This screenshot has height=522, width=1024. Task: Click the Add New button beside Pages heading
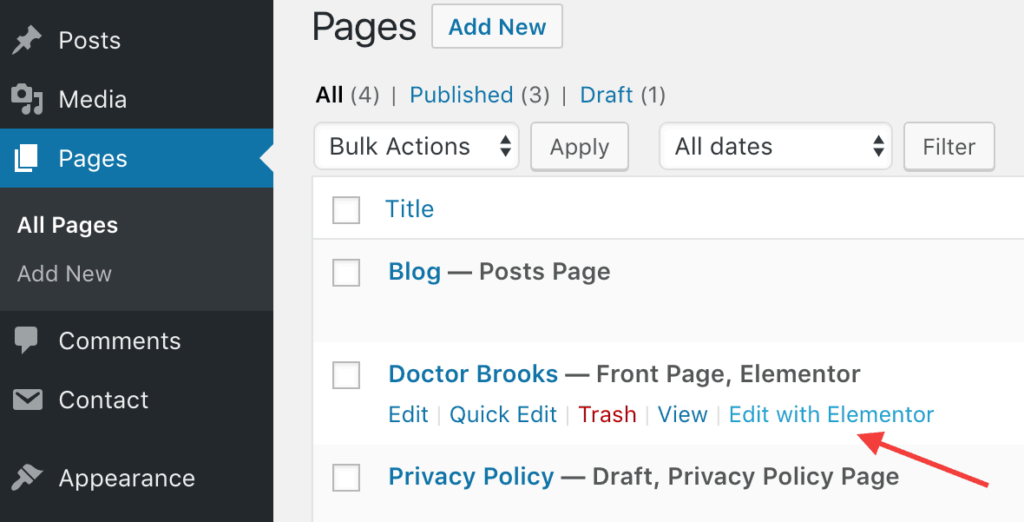pos(497,27)
